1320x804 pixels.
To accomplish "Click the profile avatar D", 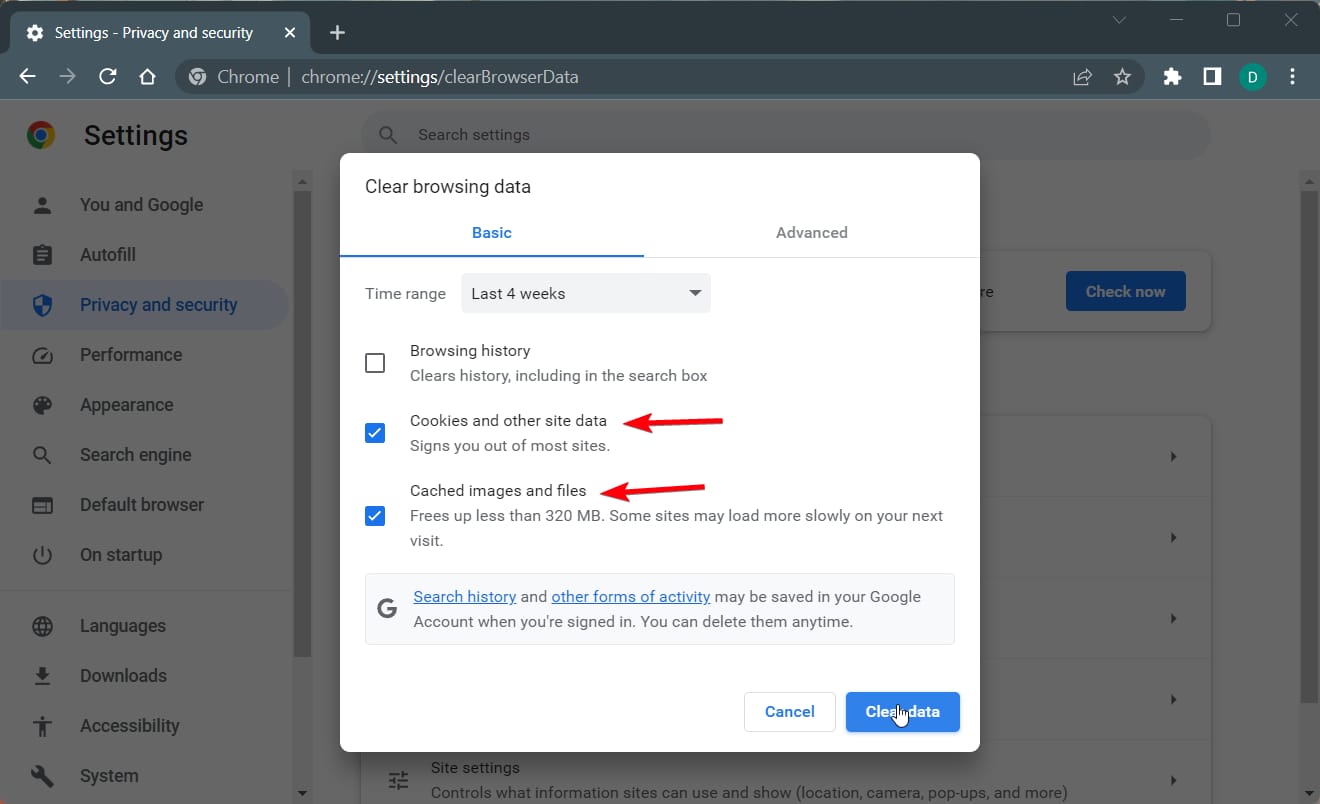I will [x=1253, y=77].
